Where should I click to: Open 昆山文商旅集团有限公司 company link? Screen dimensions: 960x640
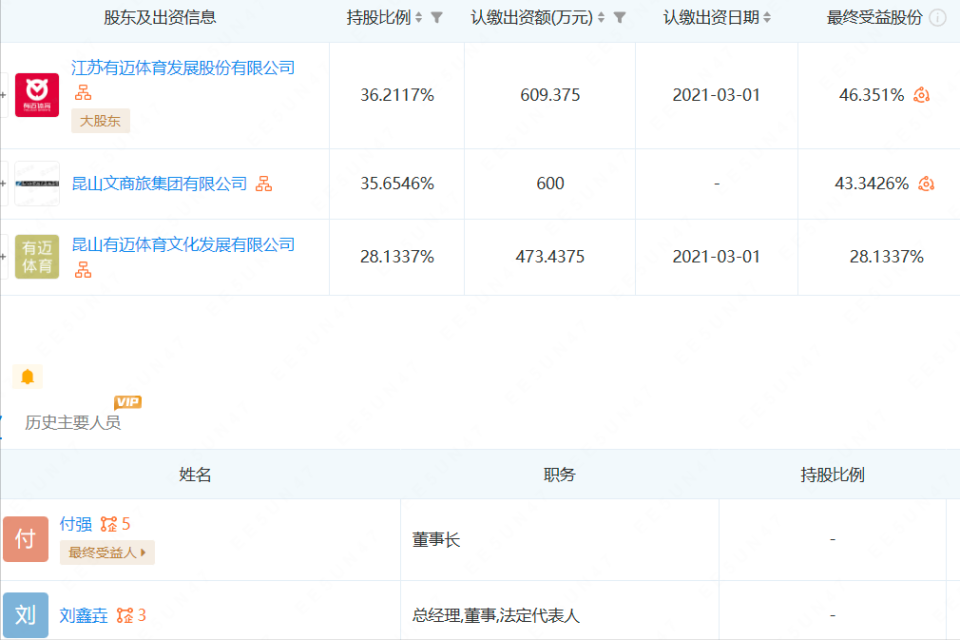coord(159,183)
